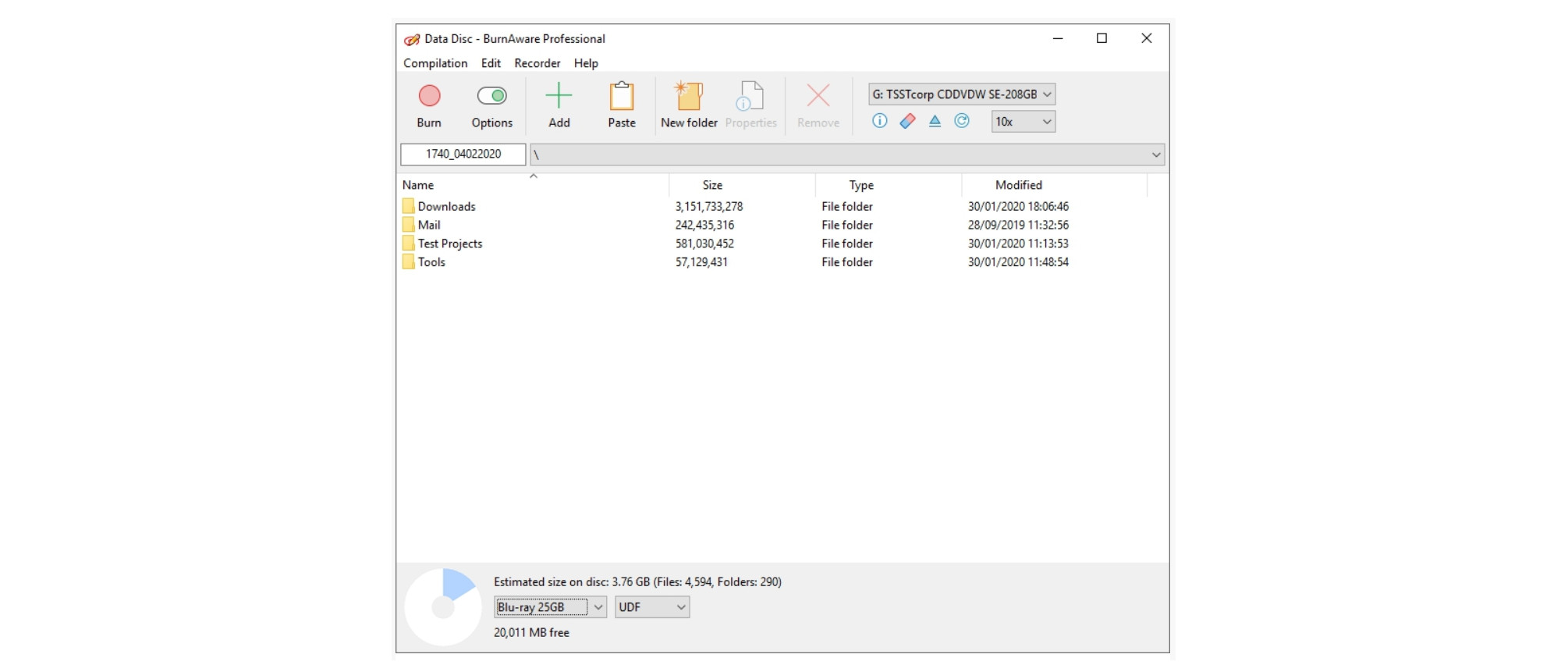Screen dimensions: 1568x672
Task: Click the size value 57,129,431
Action: point(701,262)
